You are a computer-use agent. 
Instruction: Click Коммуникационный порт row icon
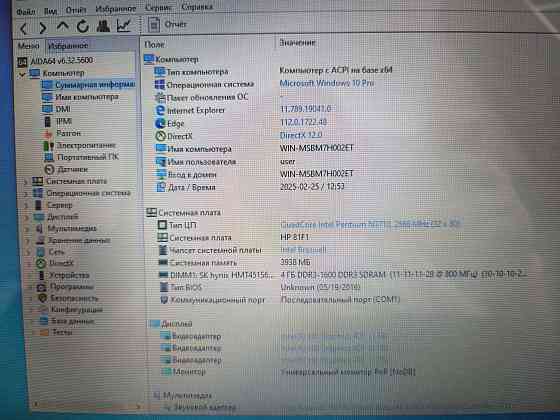[x=164, y=300]
